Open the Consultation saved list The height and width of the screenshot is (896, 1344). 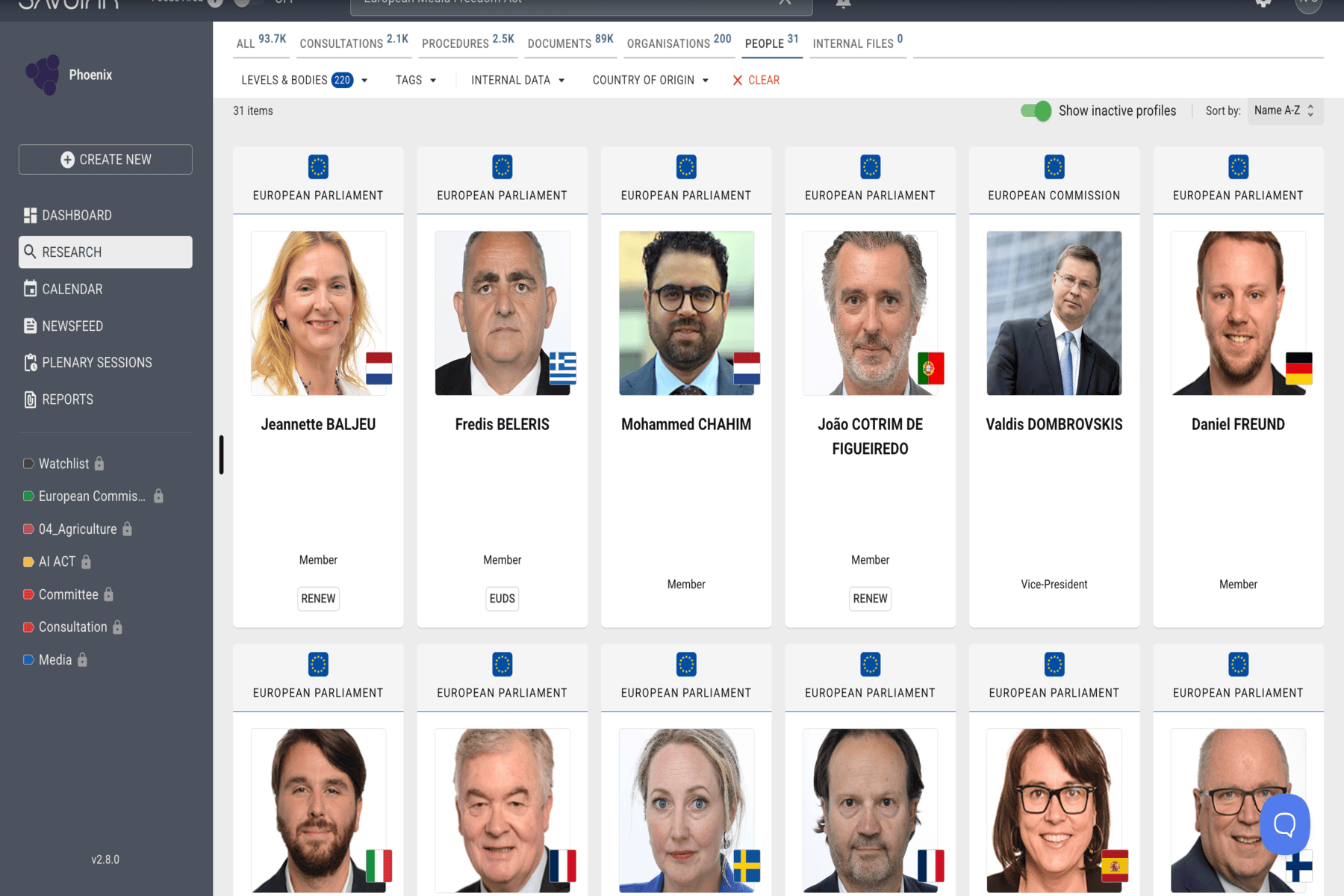(x=73, y=627)
